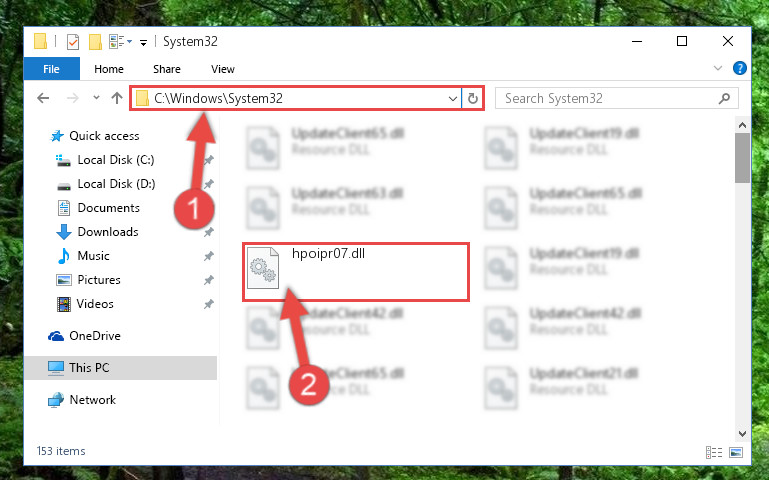Open Downloads in Quick access
The height and width of the screenshot is (480, 769).
[x=108, y=231]
